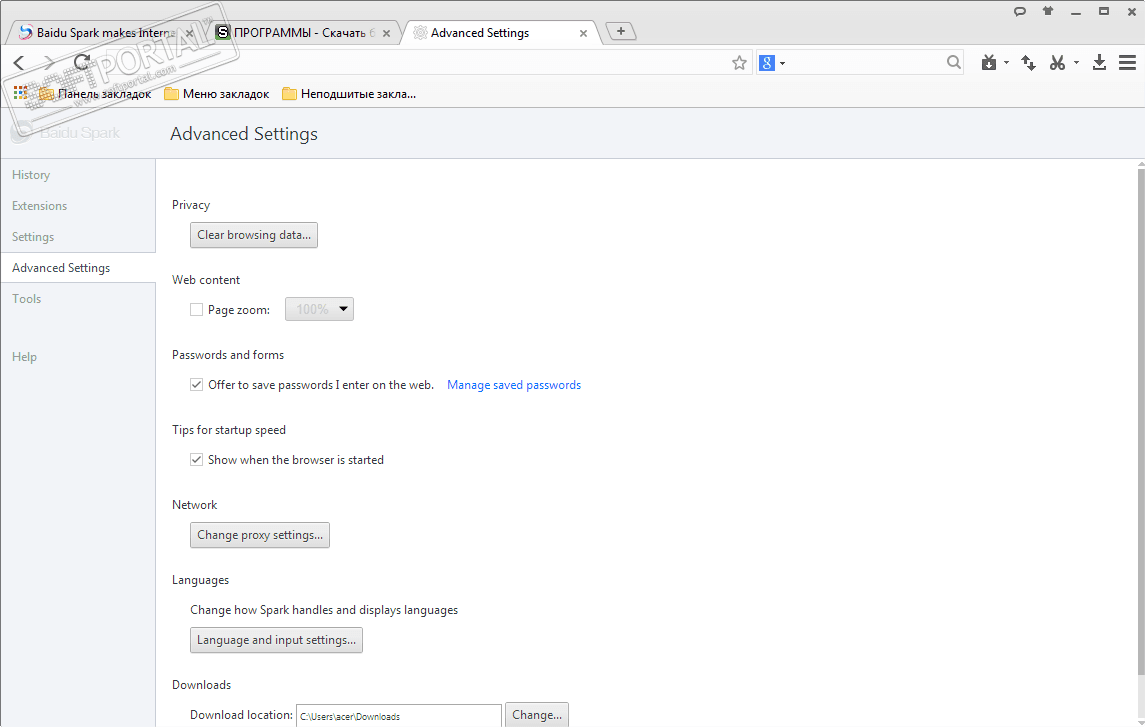Click the search magnifier icon
1145x727 pixels.
[x=954, y=63]
